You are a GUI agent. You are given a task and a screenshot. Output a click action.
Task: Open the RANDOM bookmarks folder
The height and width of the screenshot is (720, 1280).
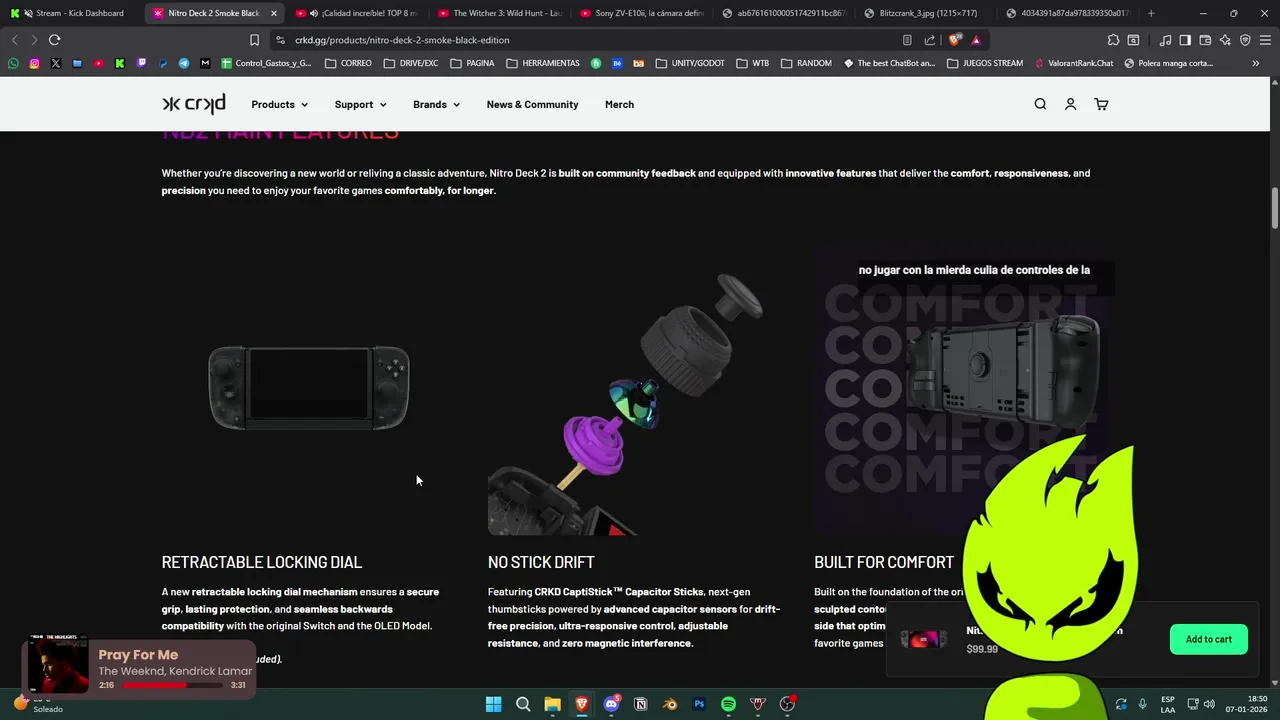click(806, 63)
